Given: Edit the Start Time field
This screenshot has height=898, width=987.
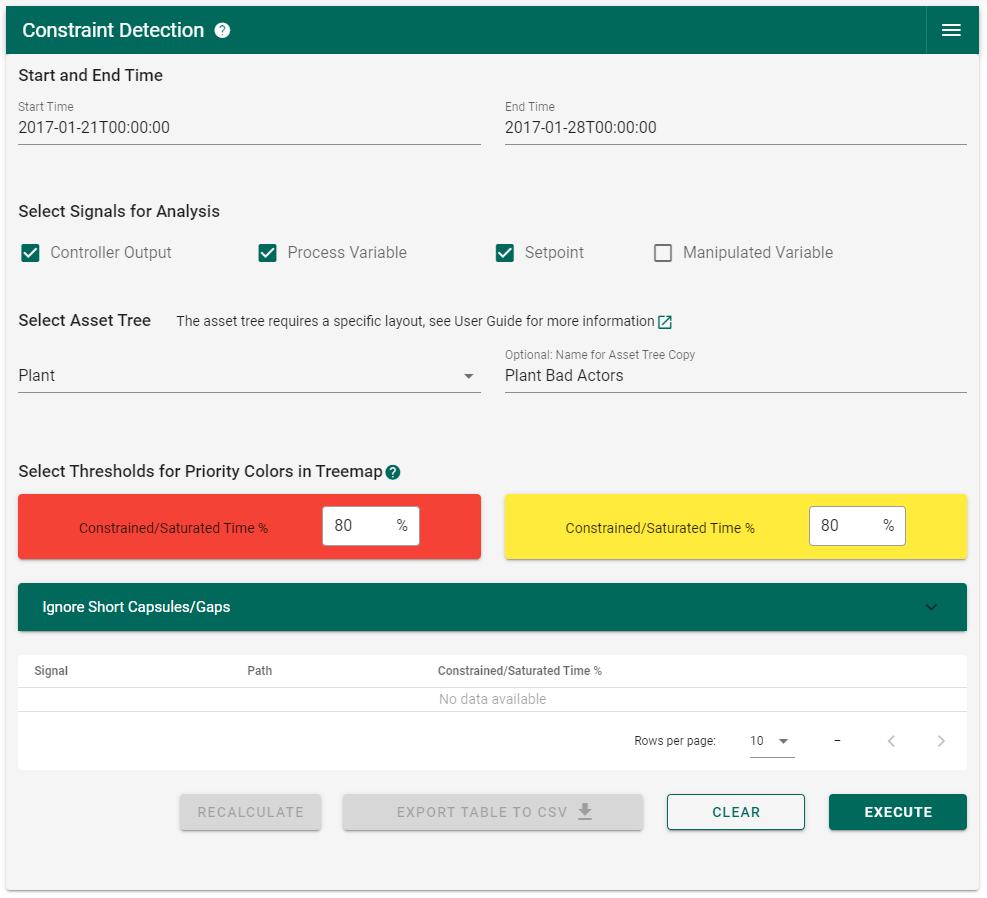Looking at the screenshot, I should [x=249, y=128].
